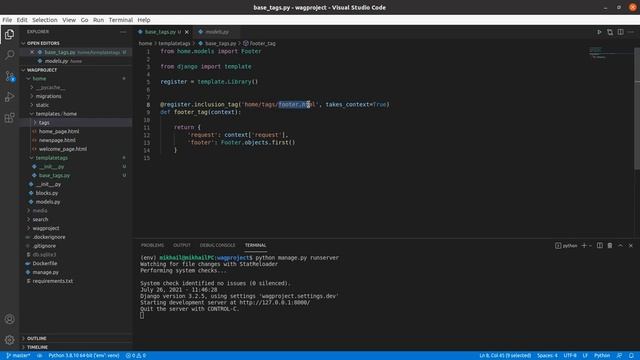Open Dockerfile in explorer

[45, 264]
